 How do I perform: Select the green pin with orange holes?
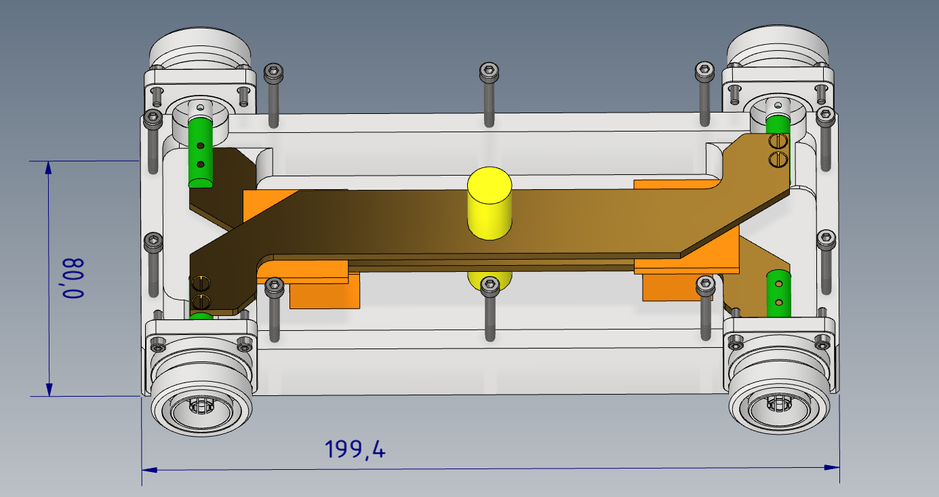click(779, 293)
